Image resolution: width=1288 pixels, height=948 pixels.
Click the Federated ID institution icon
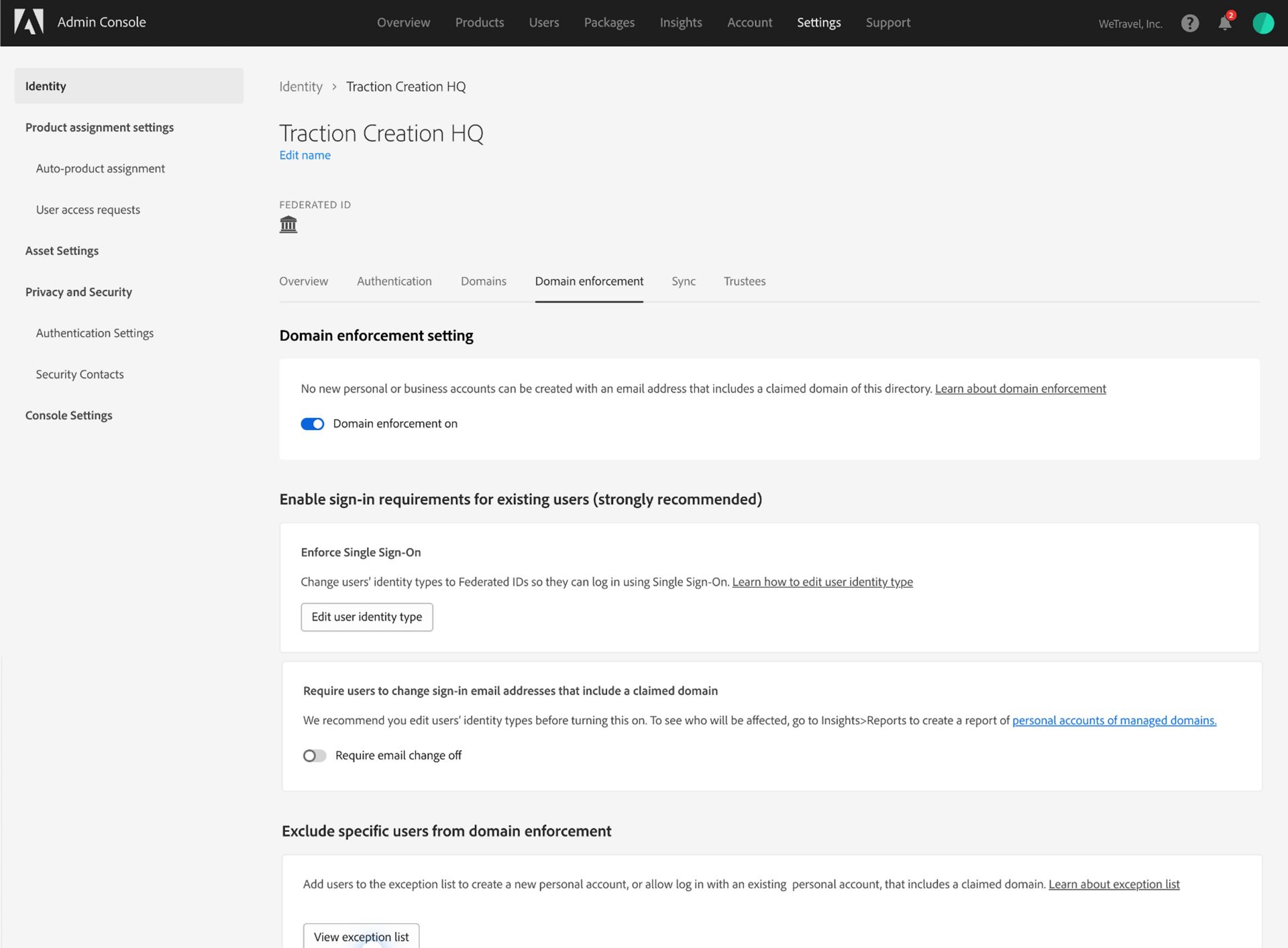(288, 224)
